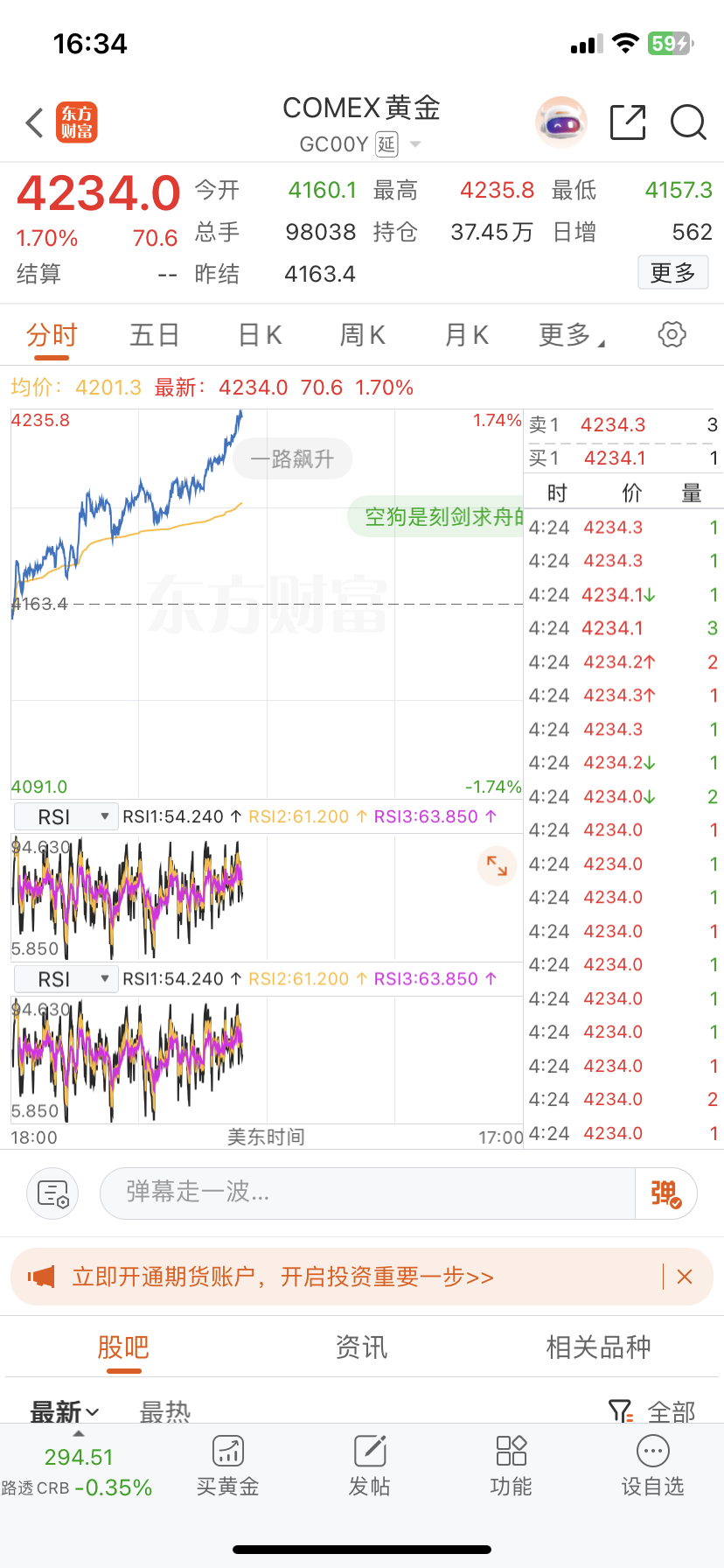This screenshot has height=1568, width=724.
Task: Tap the 空狗是刻舟求剑 danmaku comment
Action: coord(436,517)
